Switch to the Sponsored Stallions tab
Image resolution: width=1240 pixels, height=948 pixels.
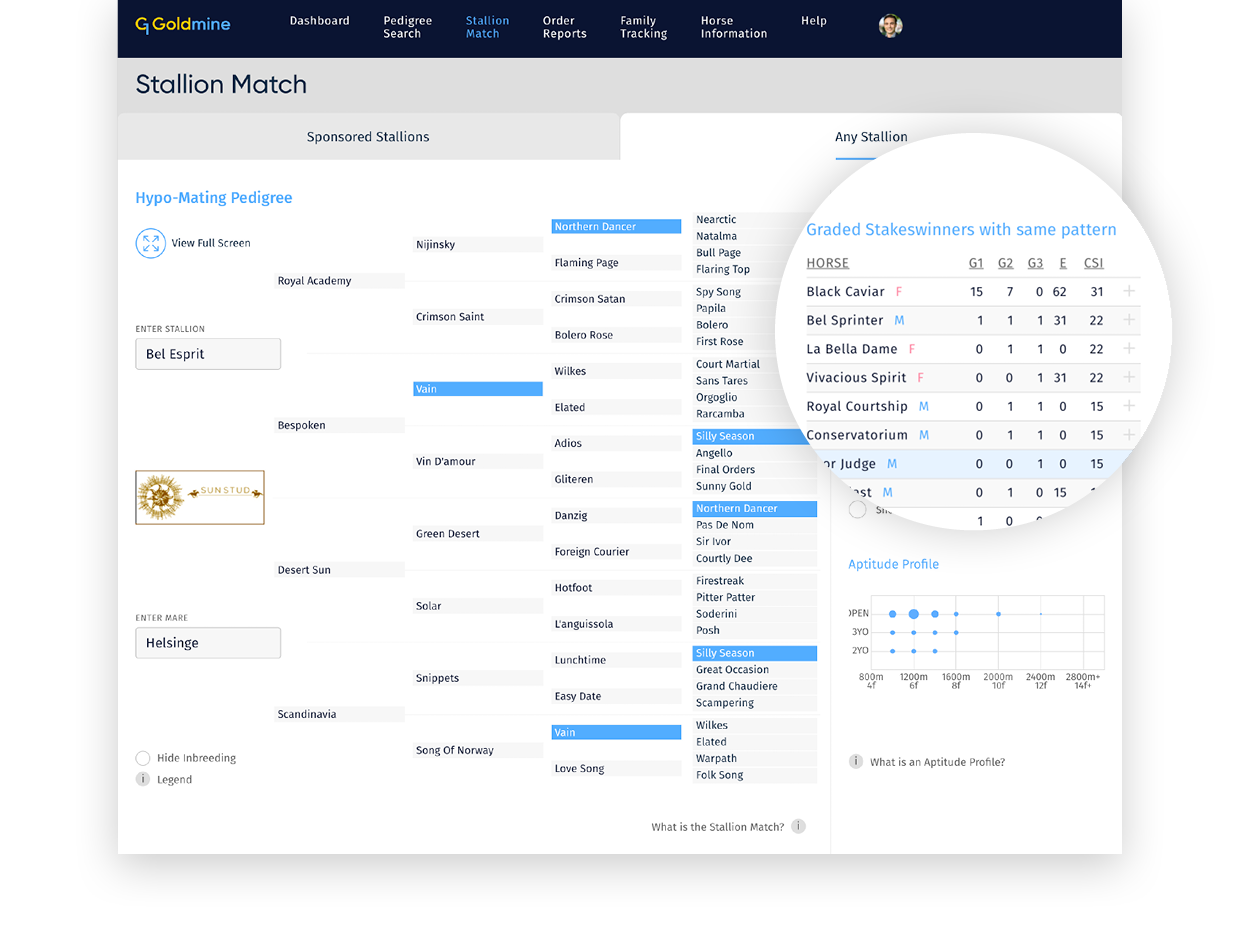pyautogui.click(x=368, y=137)
